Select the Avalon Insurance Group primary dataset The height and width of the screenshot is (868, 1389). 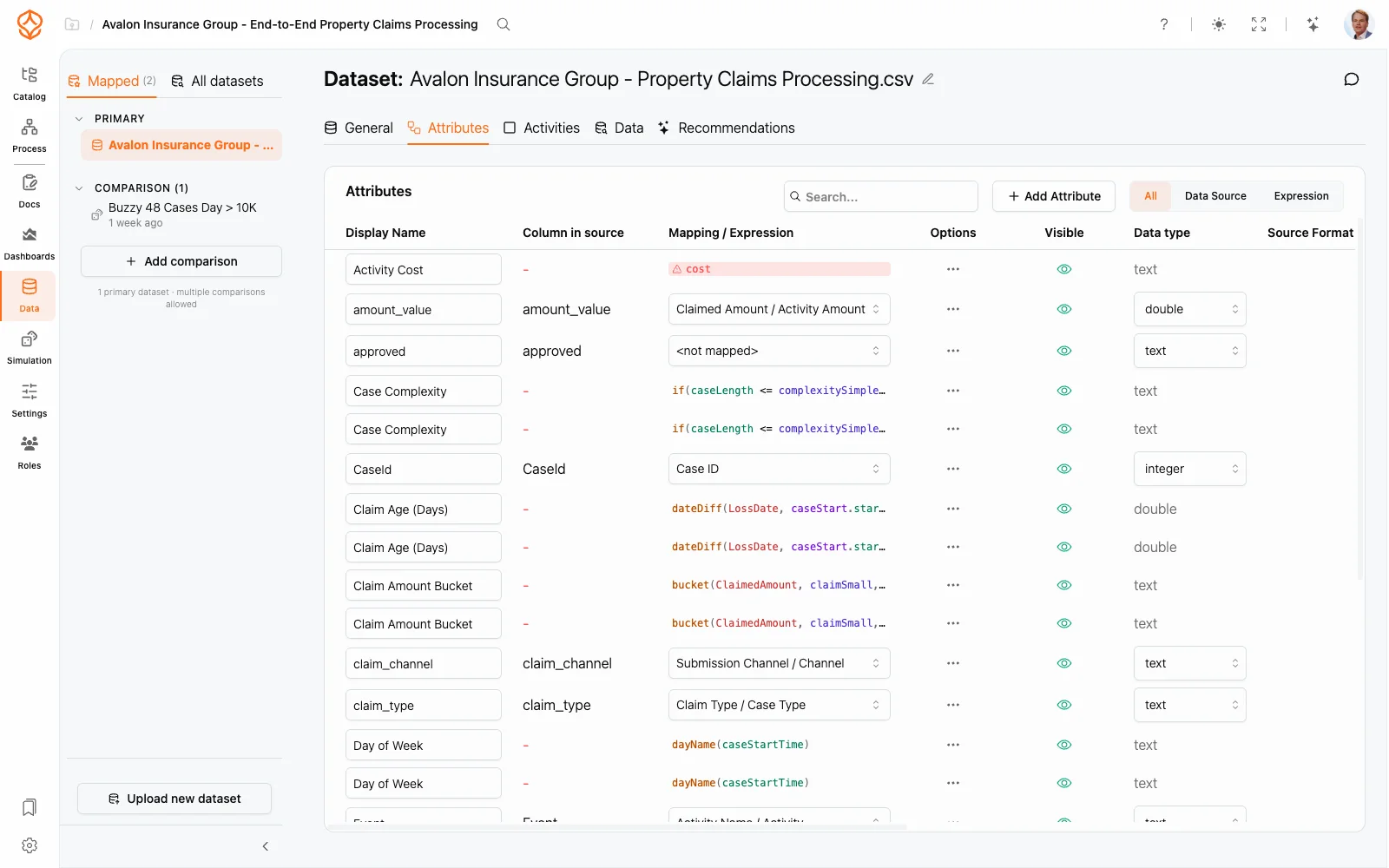(x=181, y=145)
